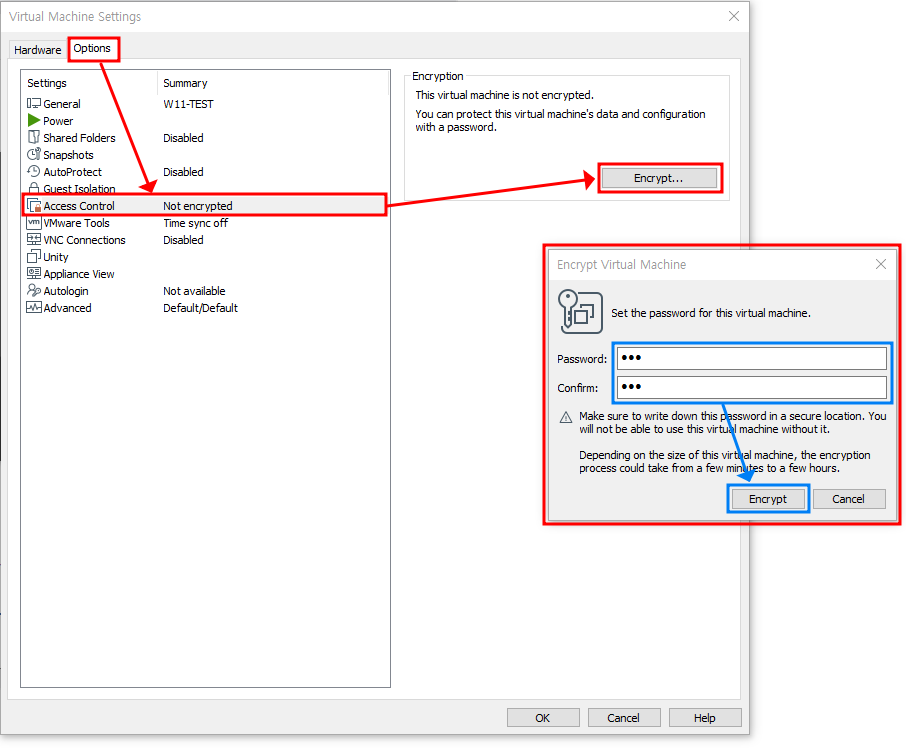The image size is (906, 749).
Task: Click the Autologin user icon
Action: 34,290
